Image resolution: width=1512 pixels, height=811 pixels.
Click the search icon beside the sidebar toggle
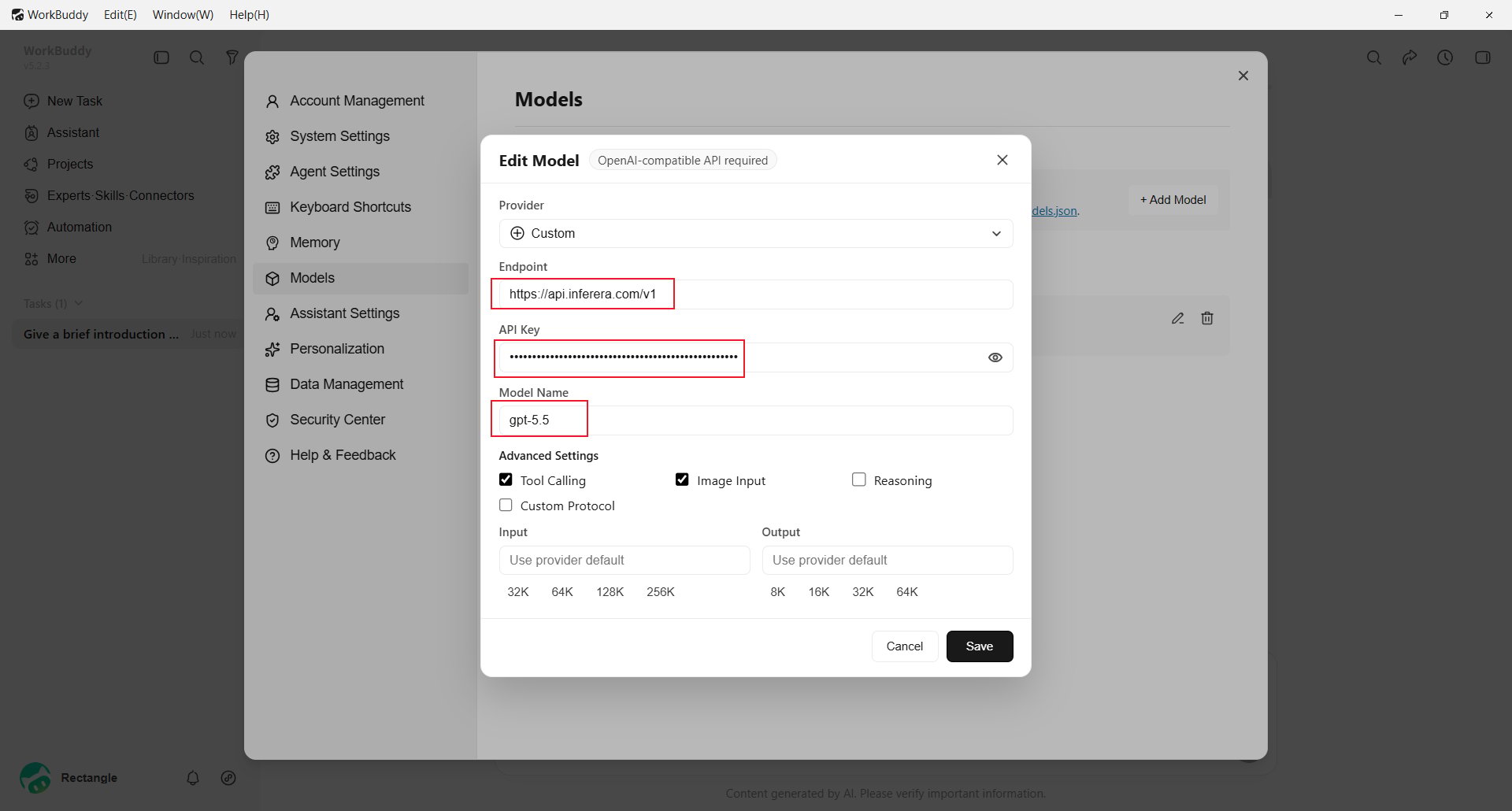pos(197,57)
